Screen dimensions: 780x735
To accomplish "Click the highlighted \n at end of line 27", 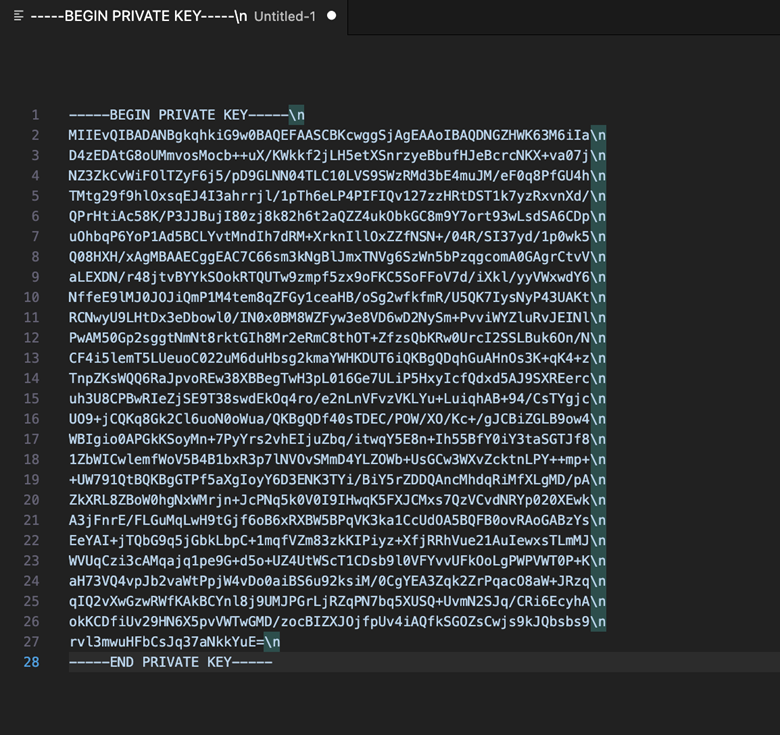I will coord(272,642).
